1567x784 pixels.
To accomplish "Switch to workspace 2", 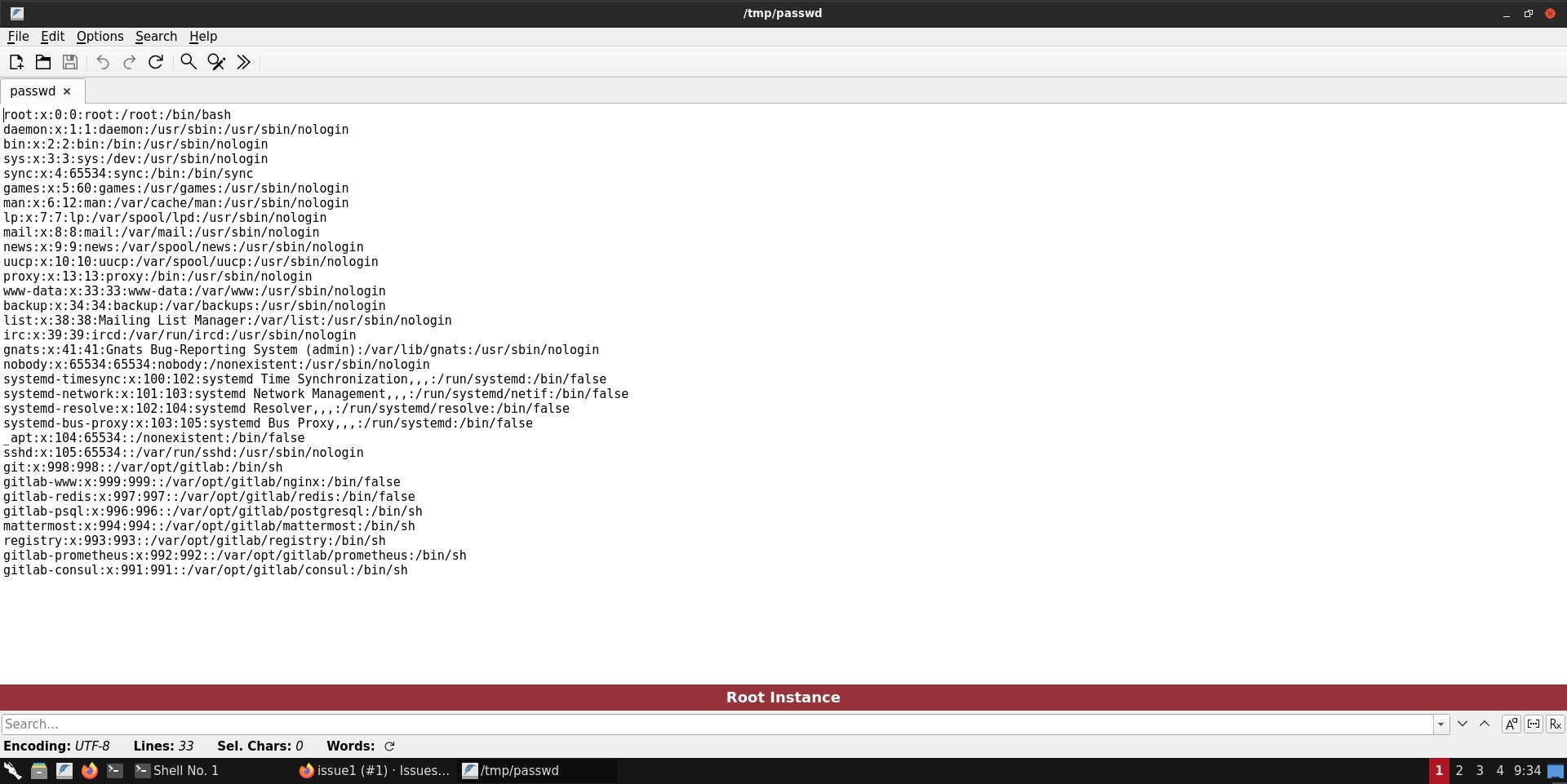I will [1459, 770].
